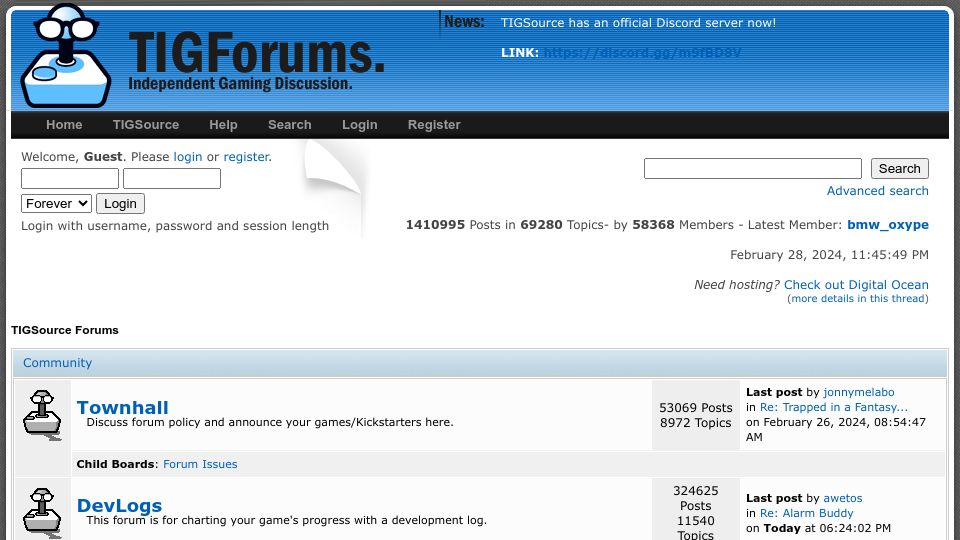
Task: Open the Townhall board
Action: point(122,407)
